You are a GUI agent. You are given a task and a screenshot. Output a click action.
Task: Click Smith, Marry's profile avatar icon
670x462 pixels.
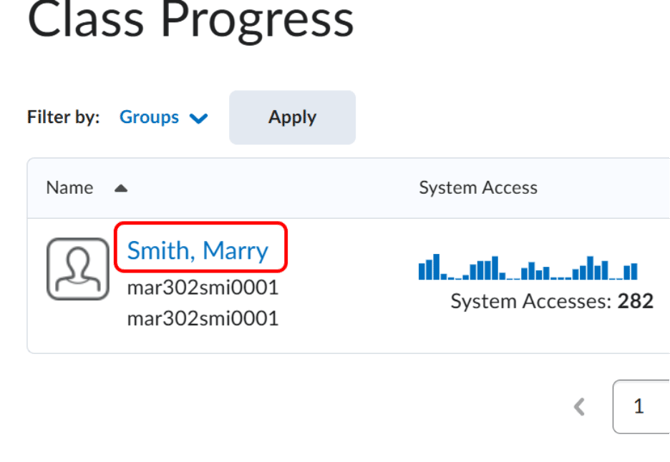[x=78, y=269]
